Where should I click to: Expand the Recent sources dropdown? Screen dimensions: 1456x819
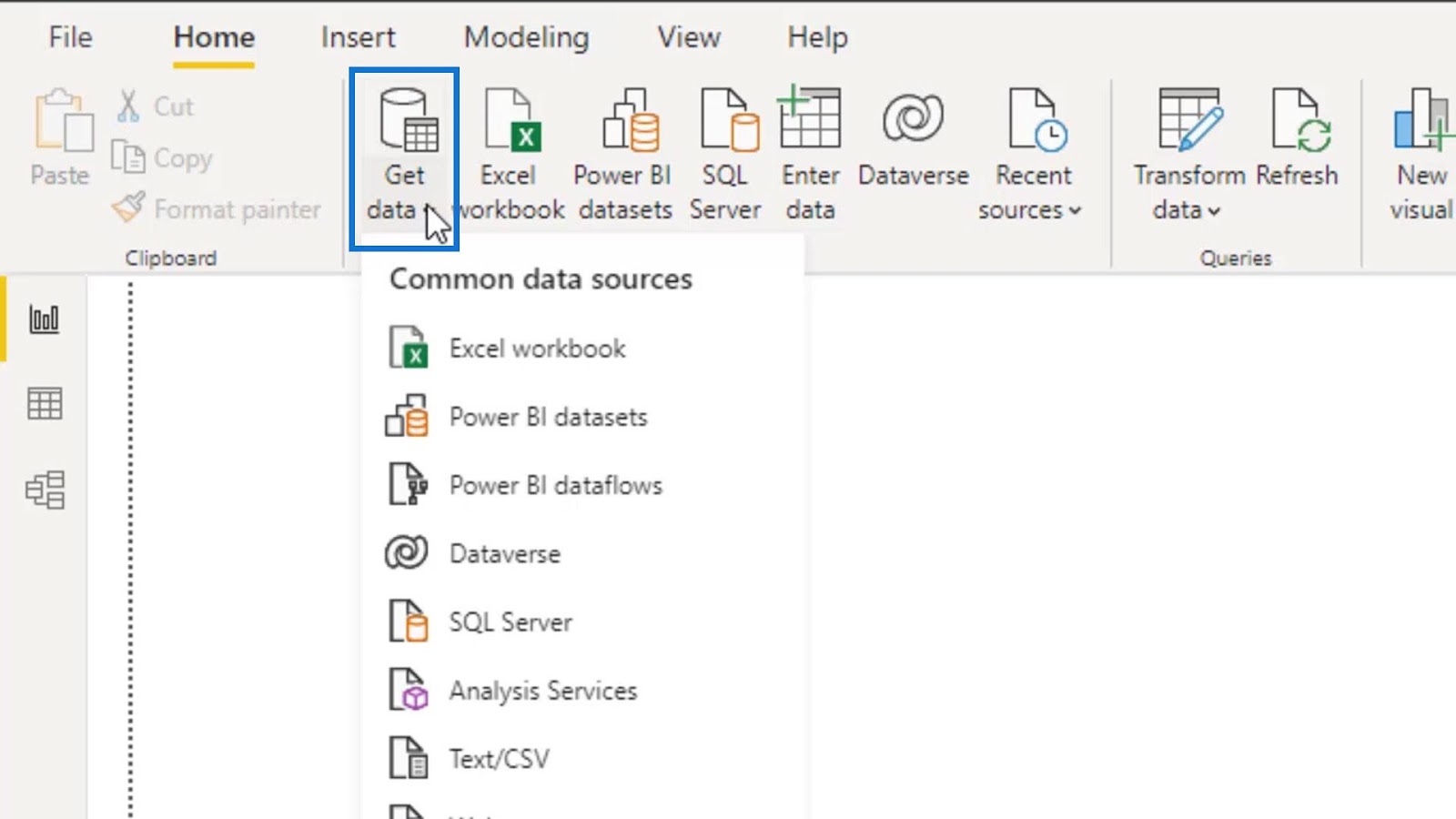pyautogui.click(x=1031, y=155)
